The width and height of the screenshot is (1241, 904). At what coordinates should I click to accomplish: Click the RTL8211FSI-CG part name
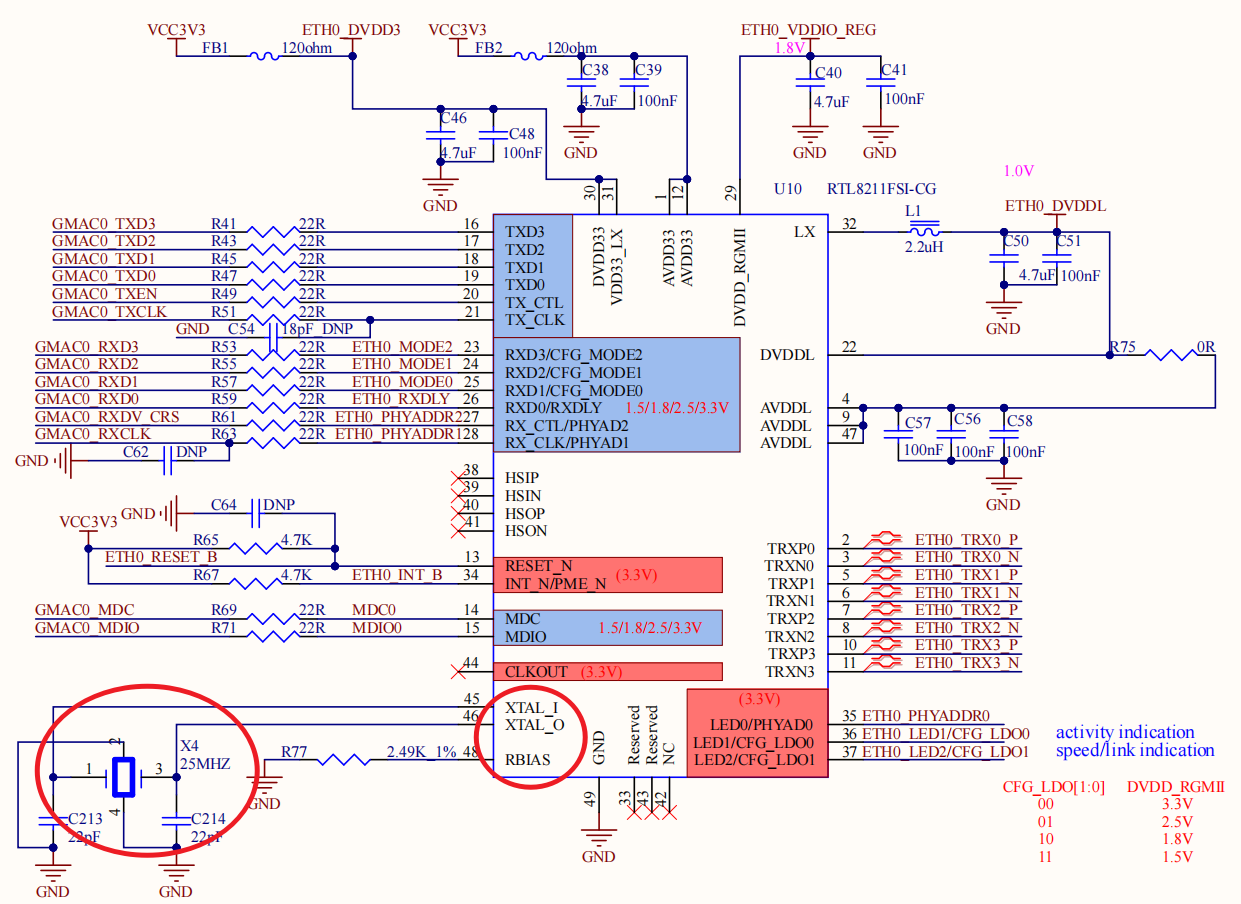coord(881,189)
